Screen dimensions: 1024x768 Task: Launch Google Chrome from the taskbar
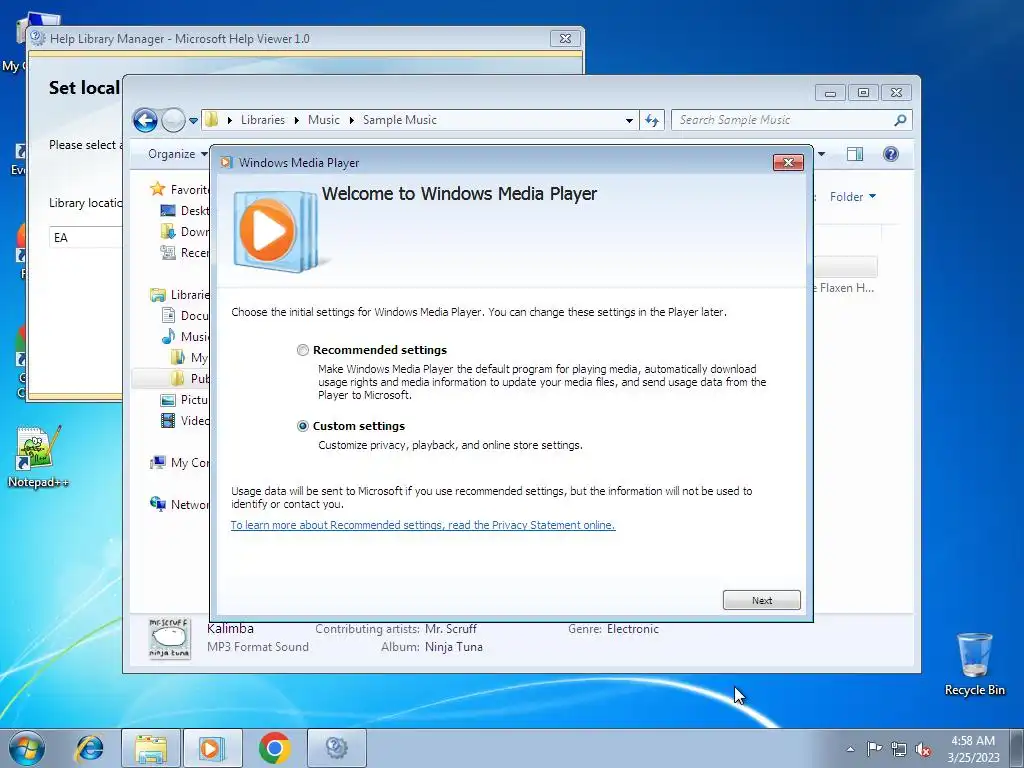[x=274, y=748]
